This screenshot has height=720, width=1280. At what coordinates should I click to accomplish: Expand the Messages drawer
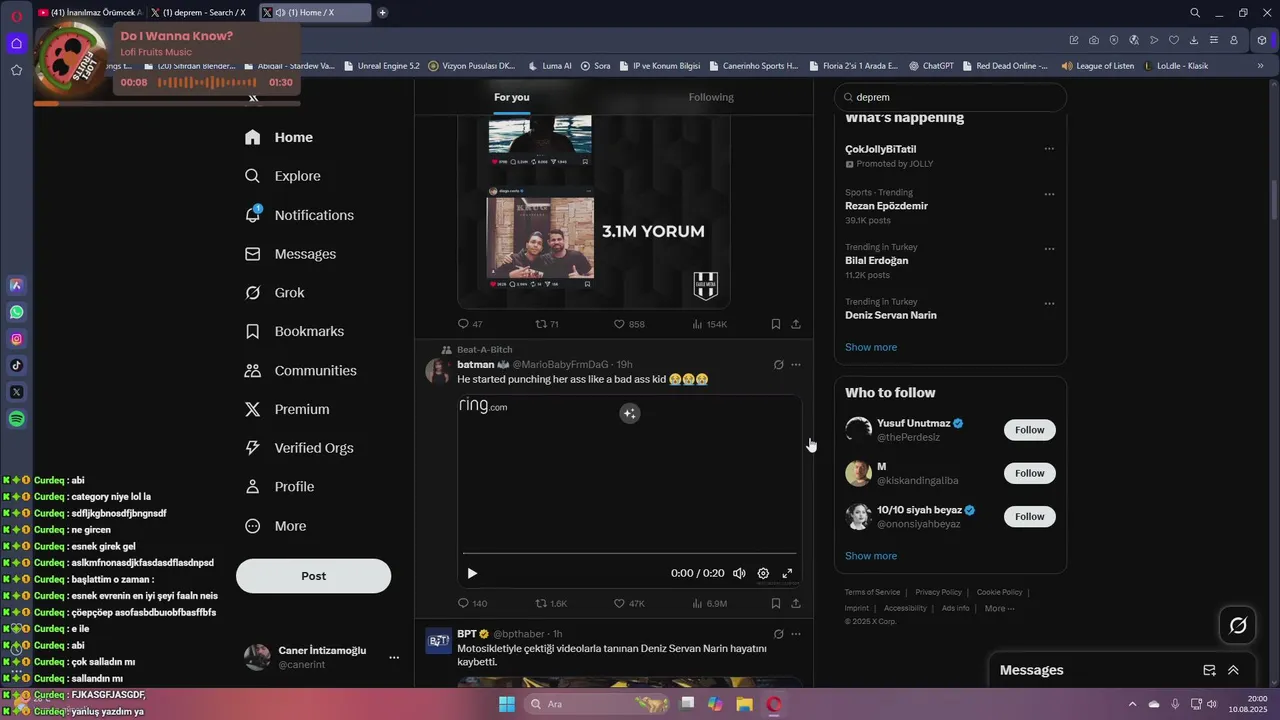1233,670
